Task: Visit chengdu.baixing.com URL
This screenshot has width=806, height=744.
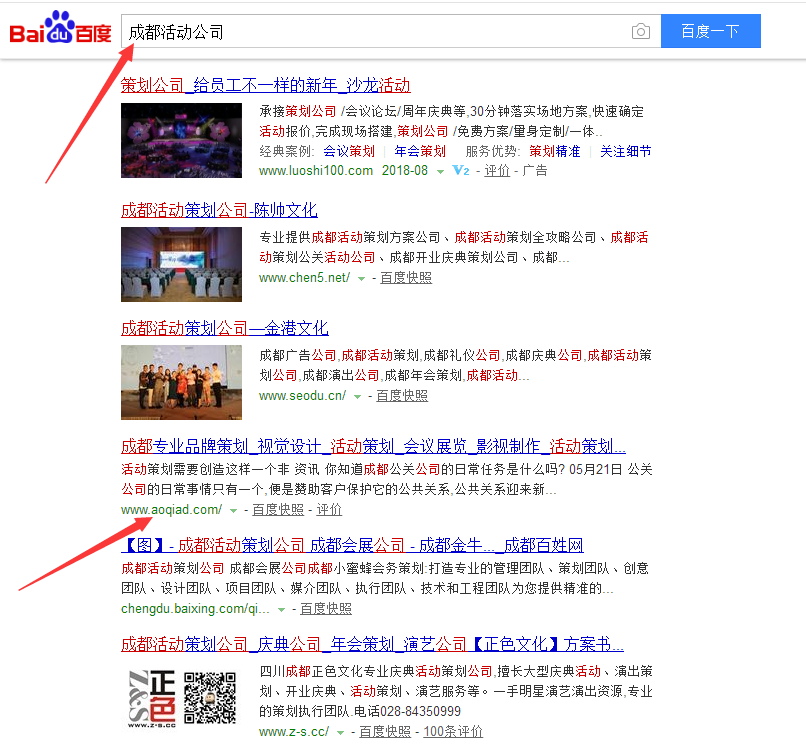Action: tap(195, 609)
